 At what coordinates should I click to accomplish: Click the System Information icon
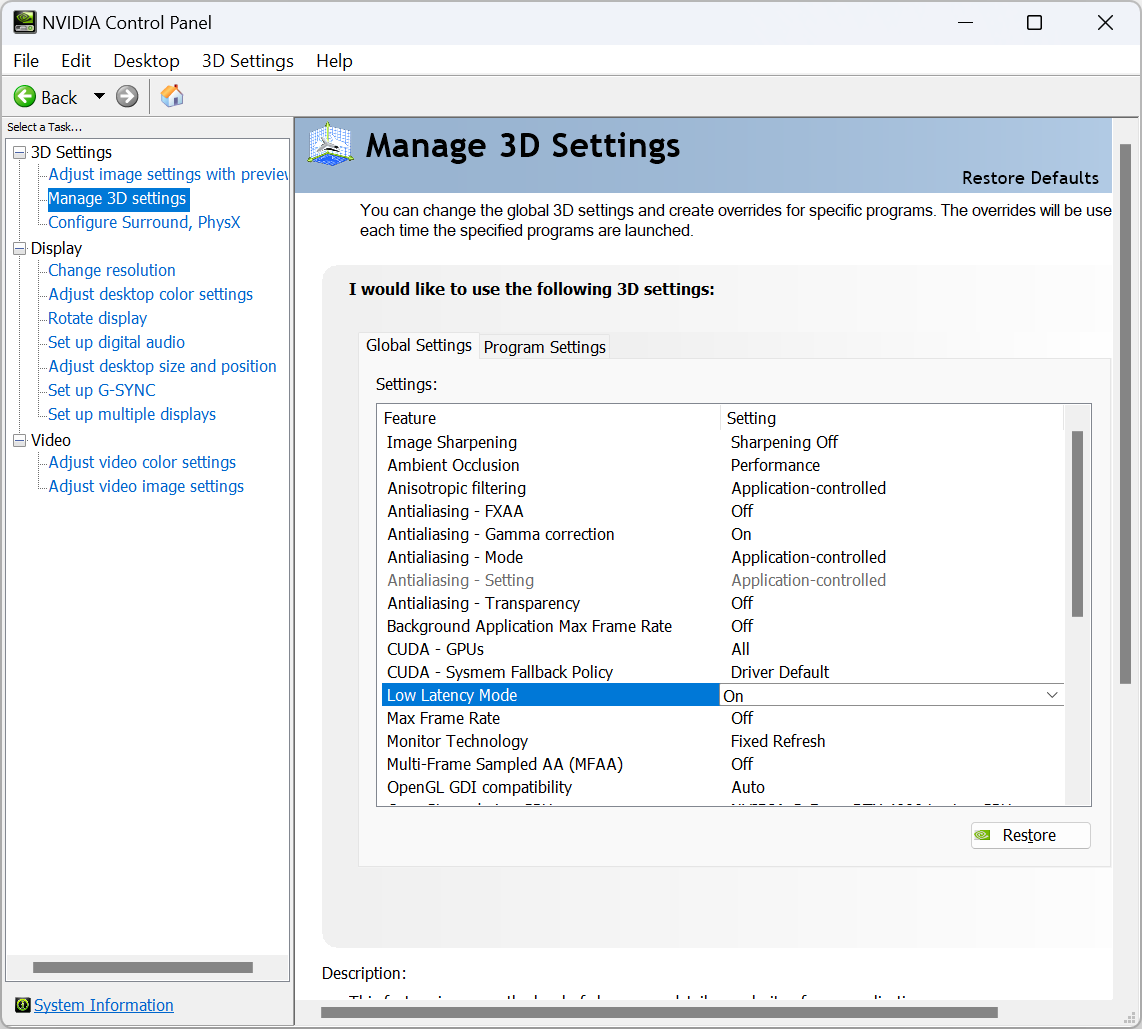tap(22, 1005)
